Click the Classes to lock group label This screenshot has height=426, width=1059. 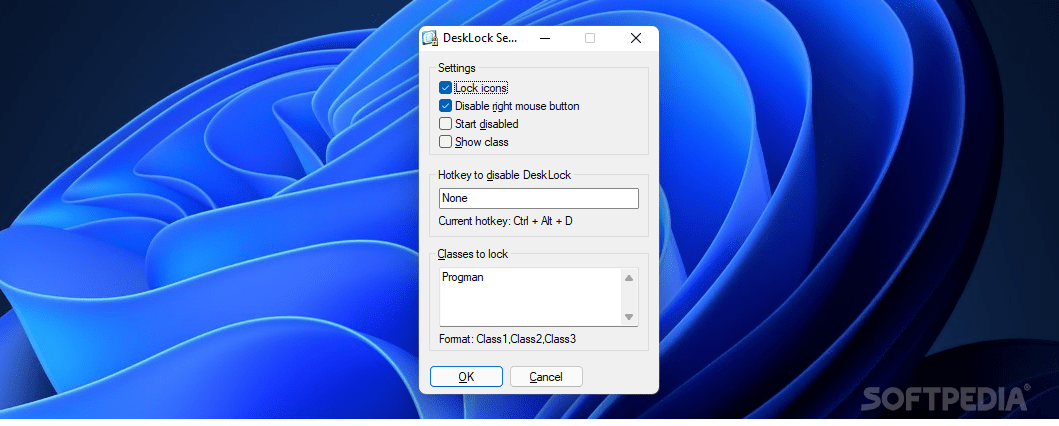(x=473, y=255)
